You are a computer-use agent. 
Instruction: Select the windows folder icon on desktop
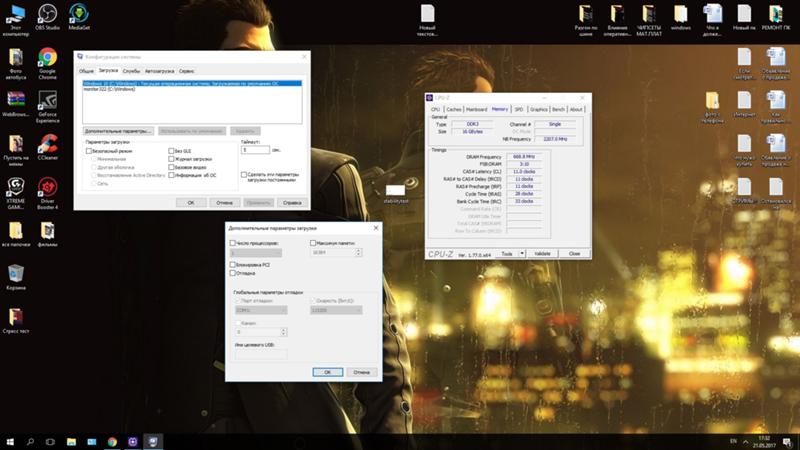pos(681,17)
